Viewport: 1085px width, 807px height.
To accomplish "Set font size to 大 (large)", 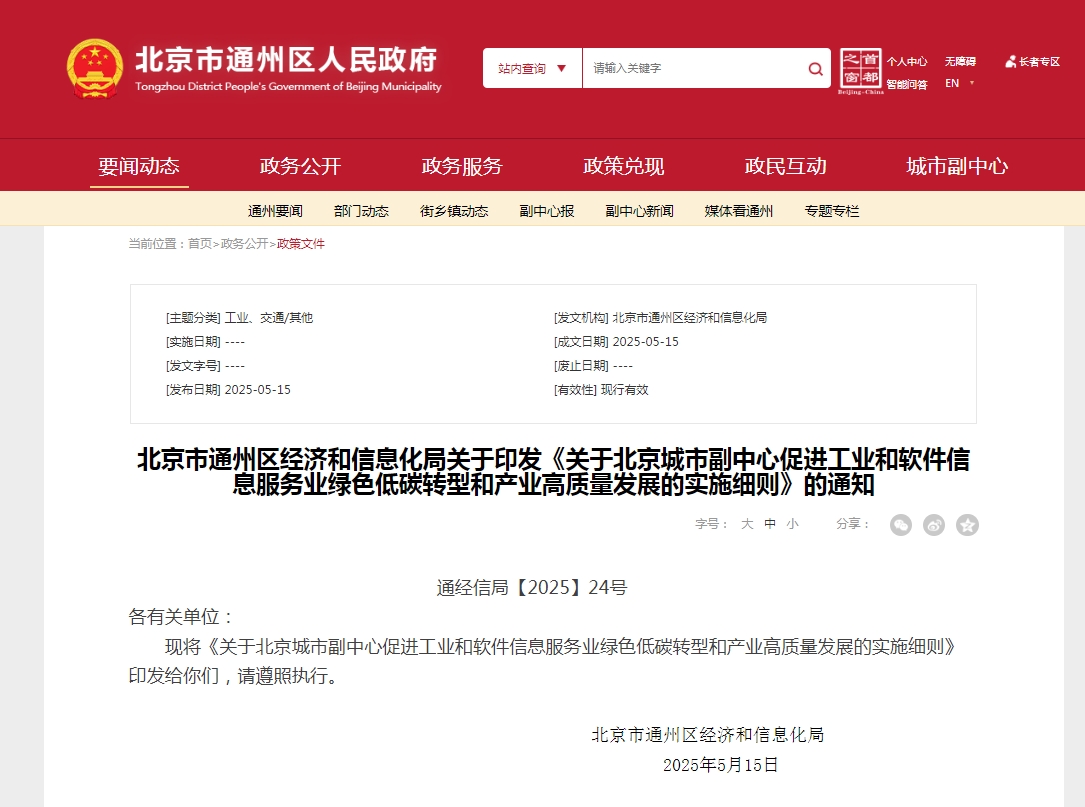I will tap(747, 524).
